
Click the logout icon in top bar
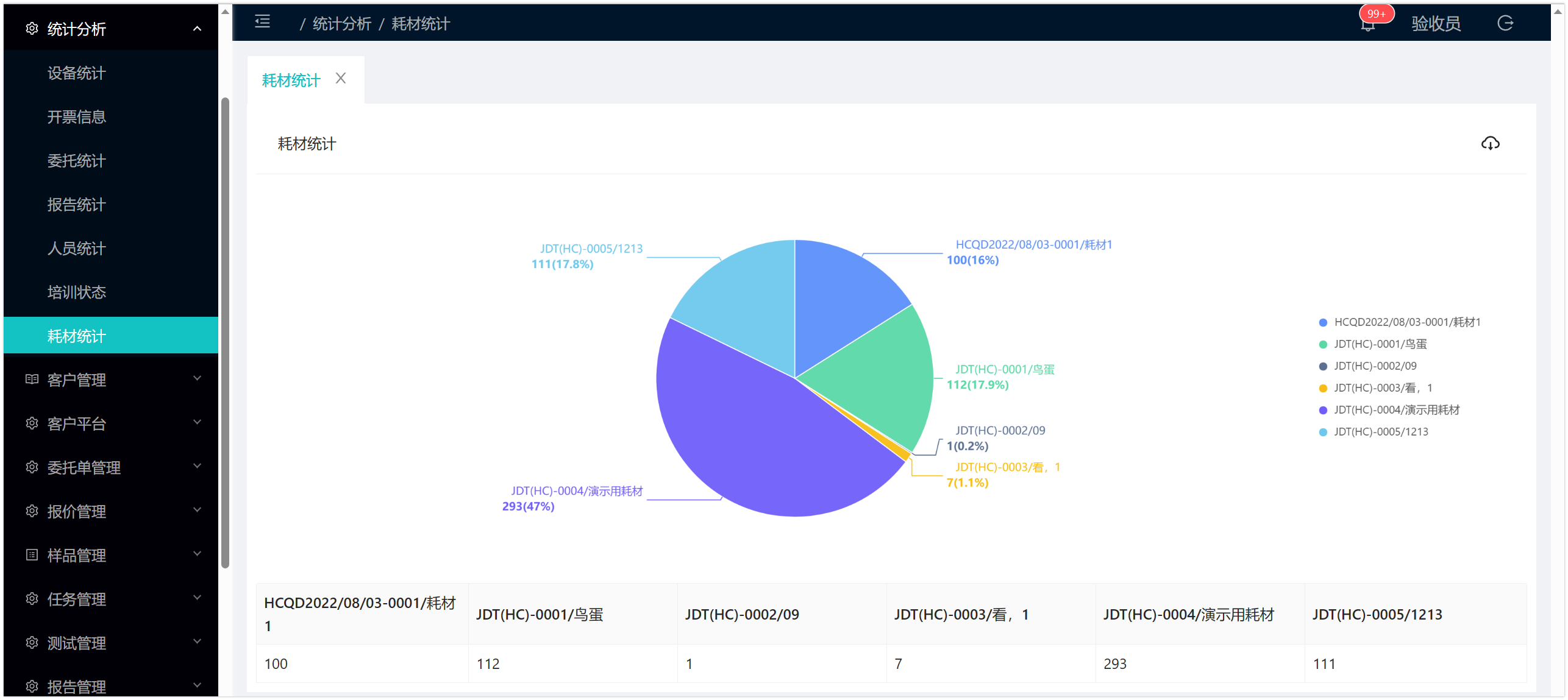point(1505,23)
